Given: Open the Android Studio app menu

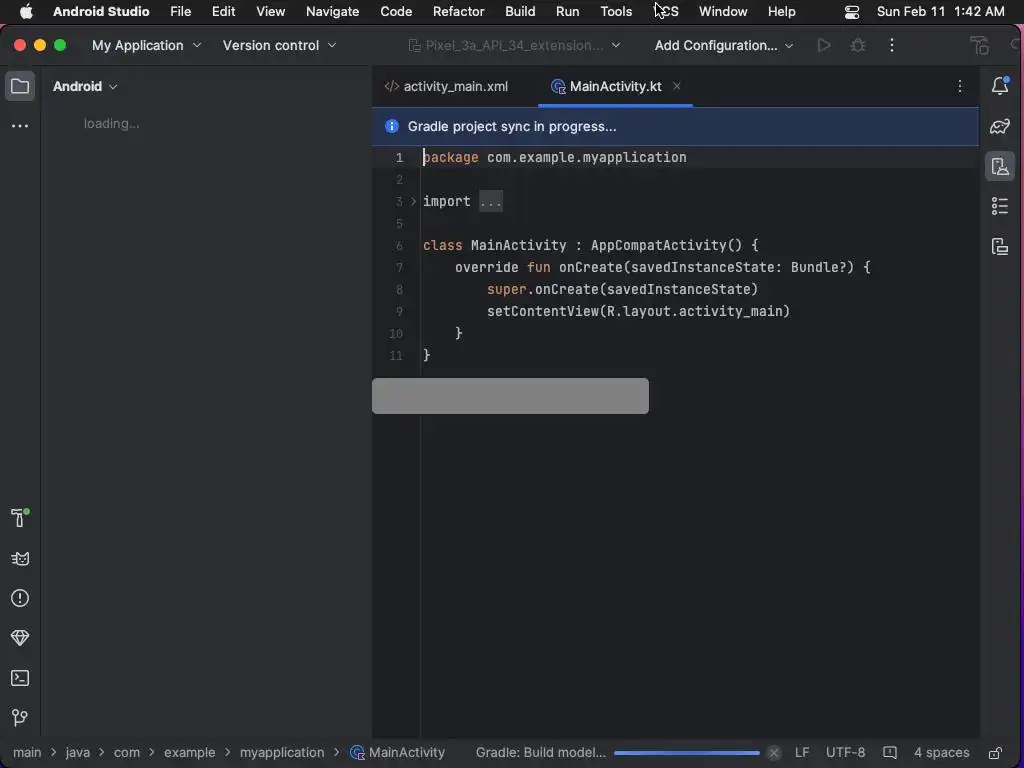Looking at the screenshot, I should click(101, 12).
